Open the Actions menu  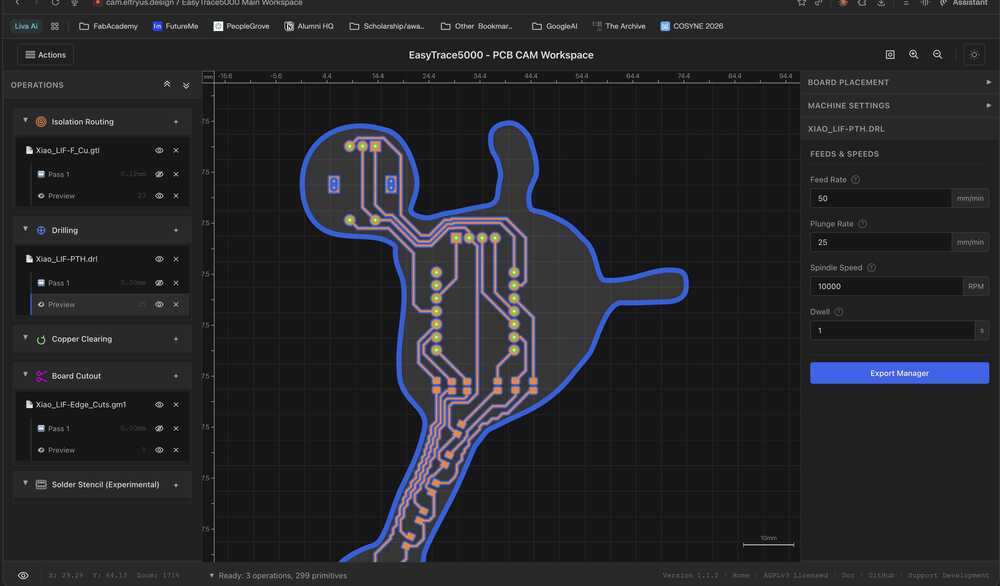45,55
